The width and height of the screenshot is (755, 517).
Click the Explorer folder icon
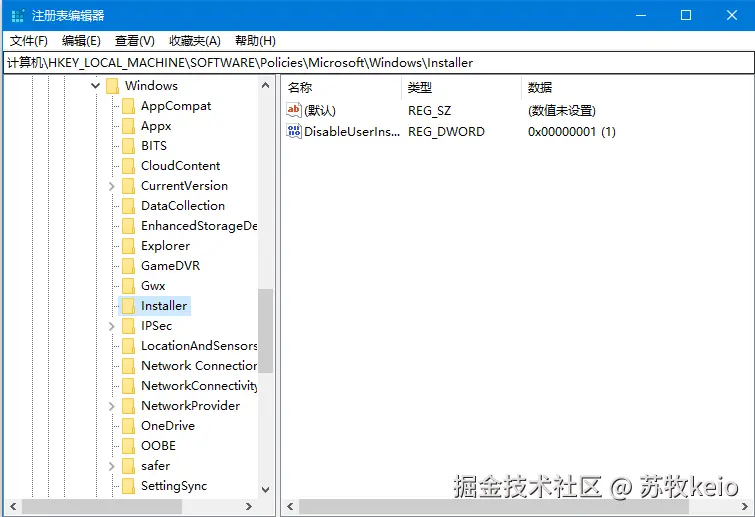[x=129, y=246]
